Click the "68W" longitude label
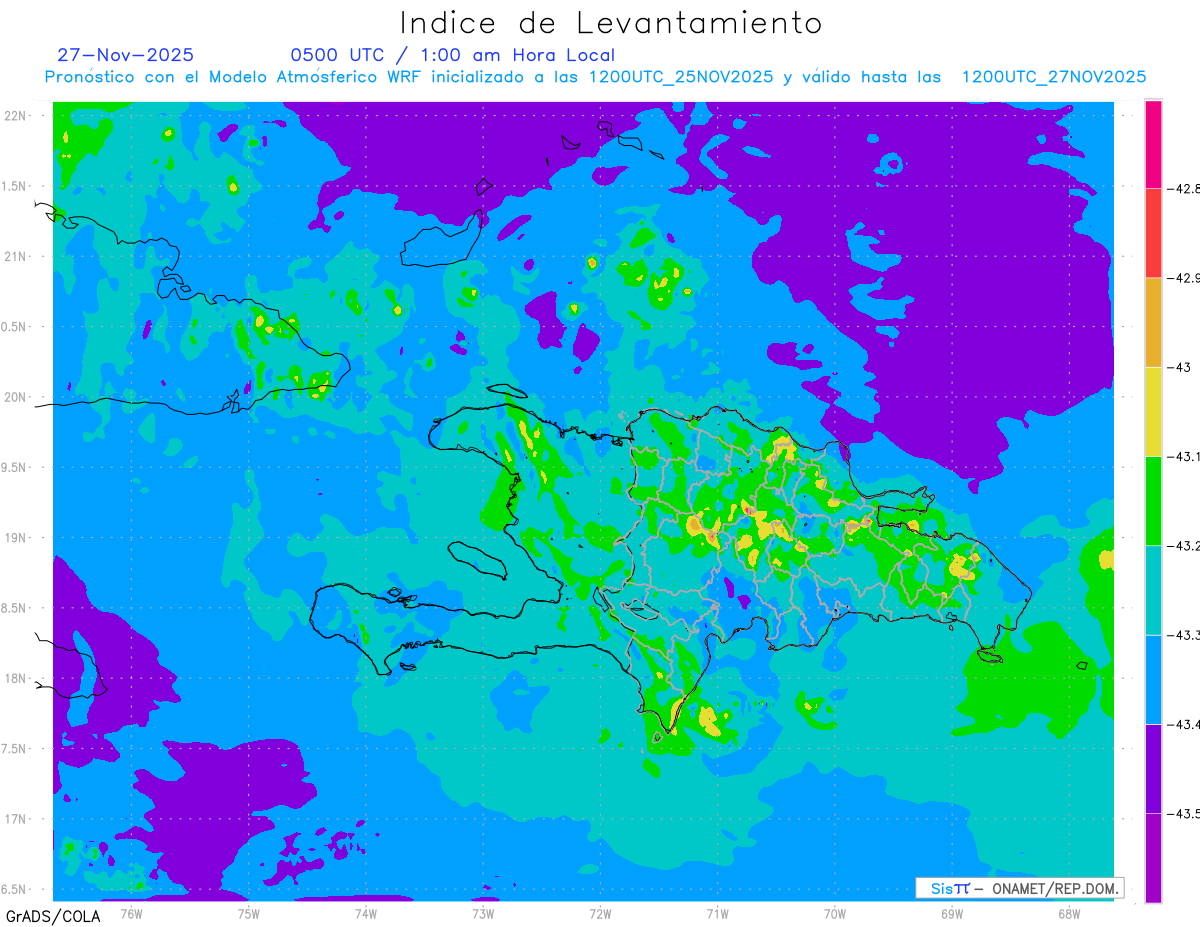The image size is (1200, 927). [1069, 914]
